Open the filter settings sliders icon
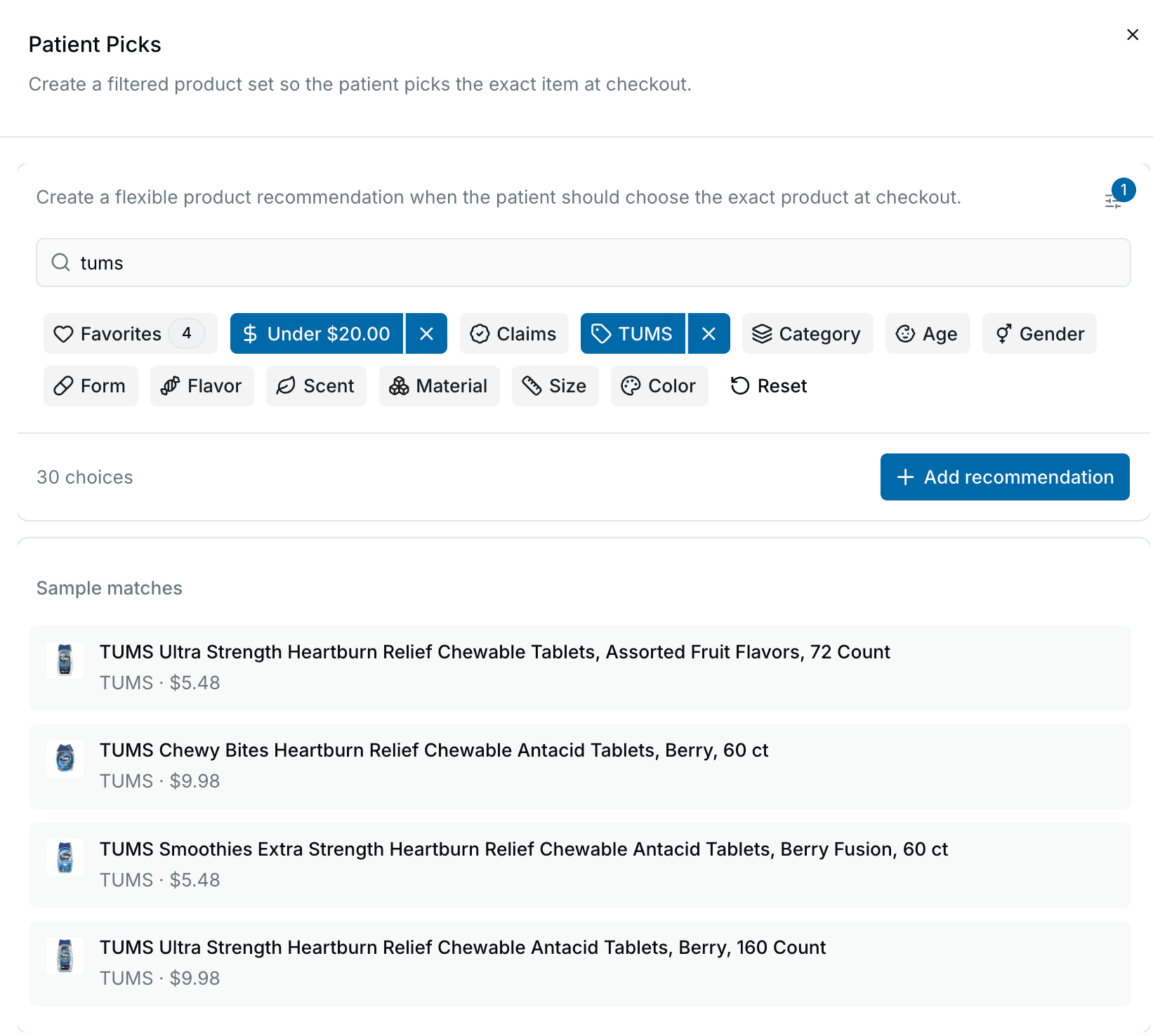Screen dimensions: 1153x1036 (1113, 201)
